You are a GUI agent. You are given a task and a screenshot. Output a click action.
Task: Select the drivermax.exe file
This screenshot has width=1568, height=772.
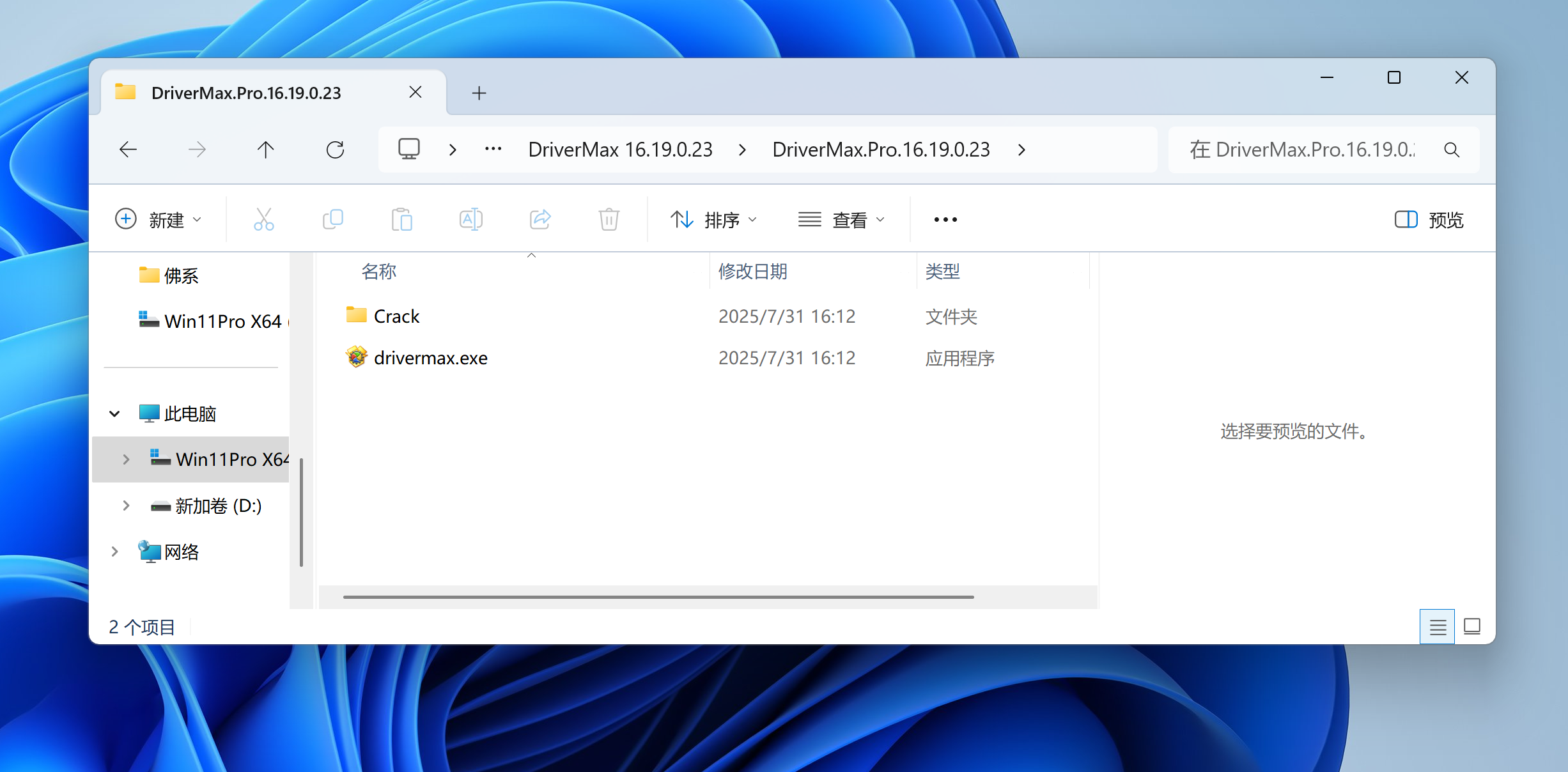(x=430, y=358)
